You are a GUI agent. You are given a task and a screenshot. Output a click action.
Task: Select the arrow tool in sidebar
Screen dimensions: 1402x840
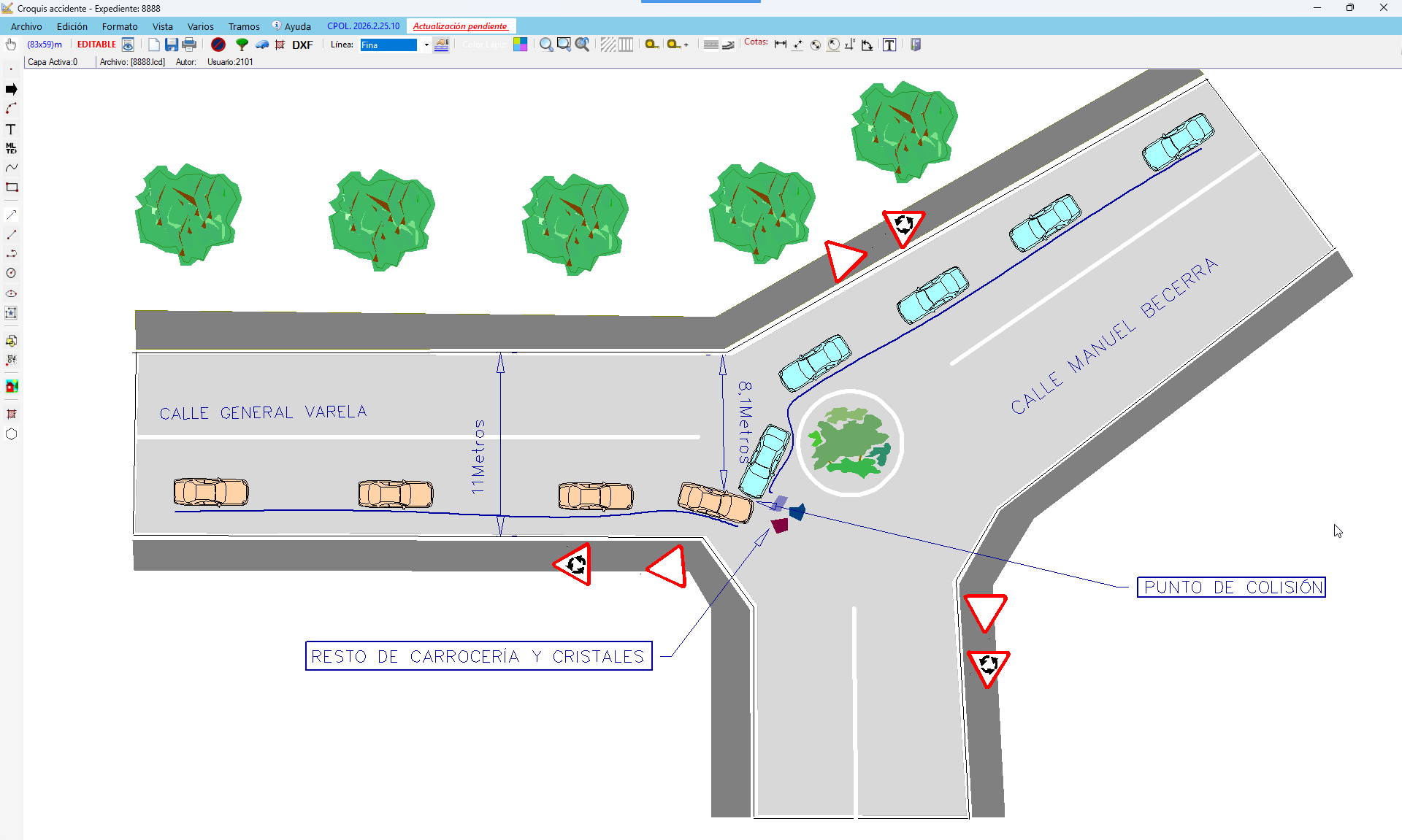point(11,89)
